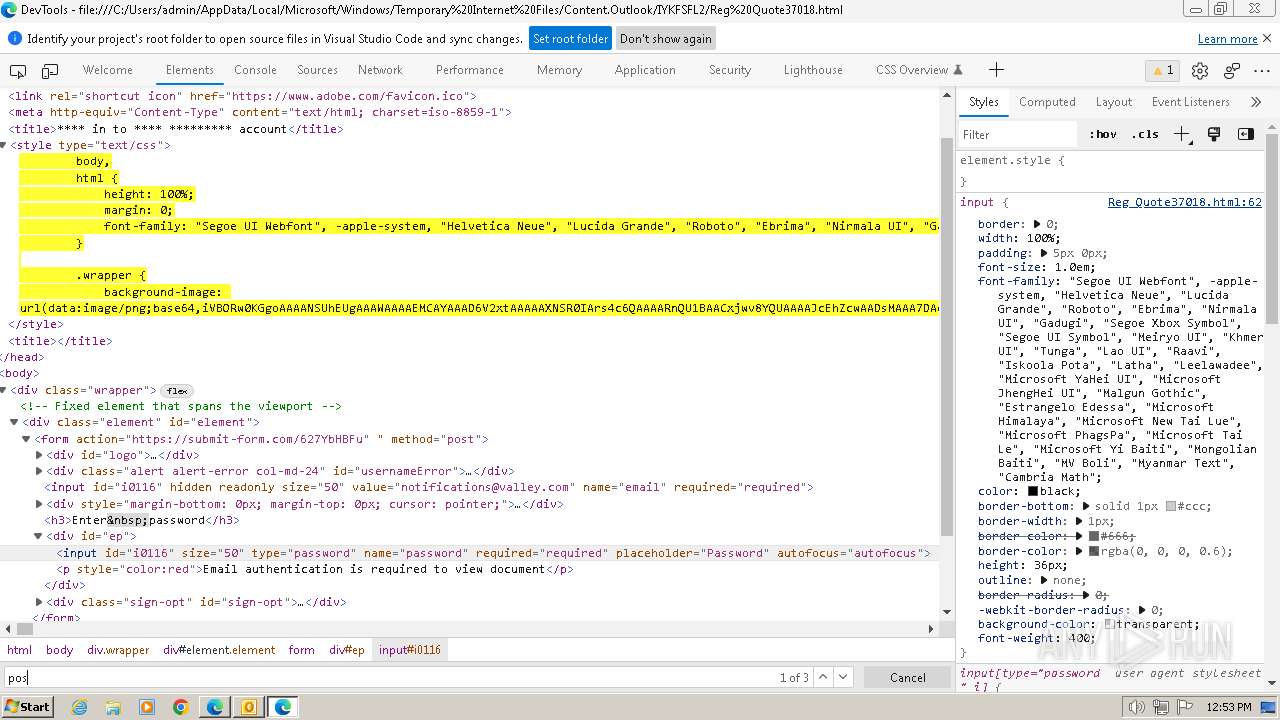The image size is (1280, 720).
Task: Go to previous search result arrow
Action: 823,677
